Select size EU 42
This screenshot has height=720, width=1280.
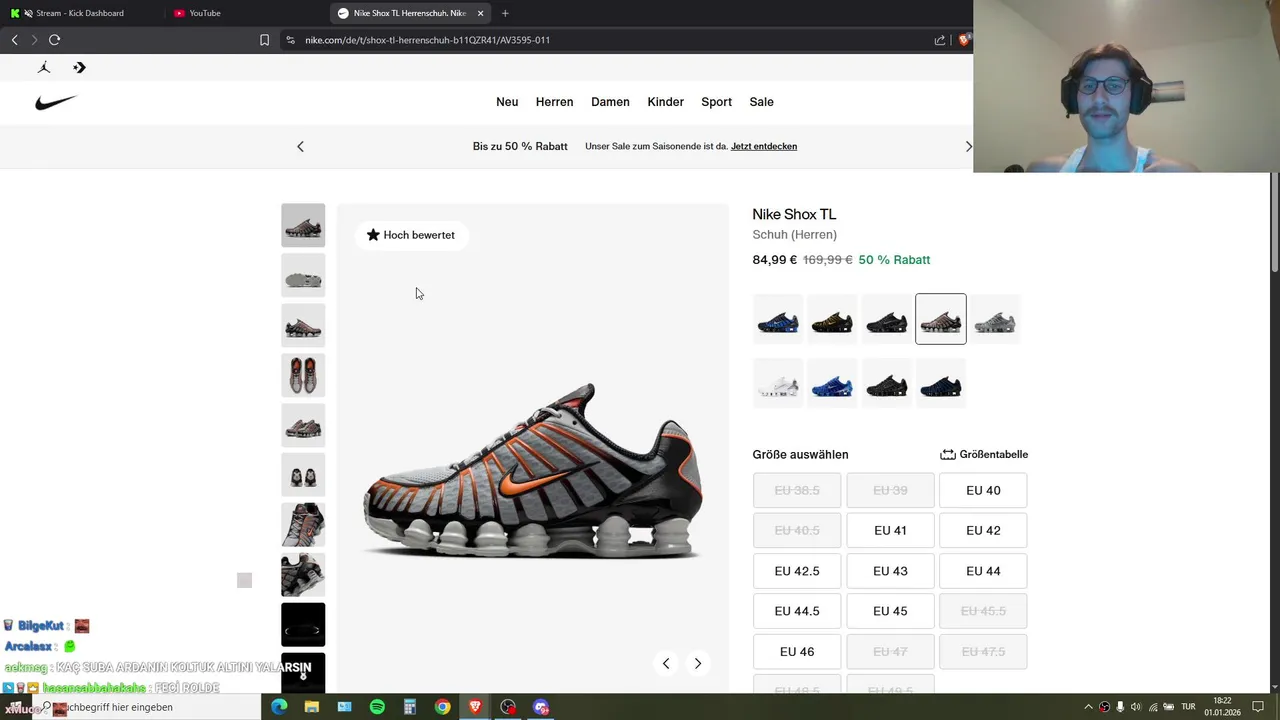point(983,530)
